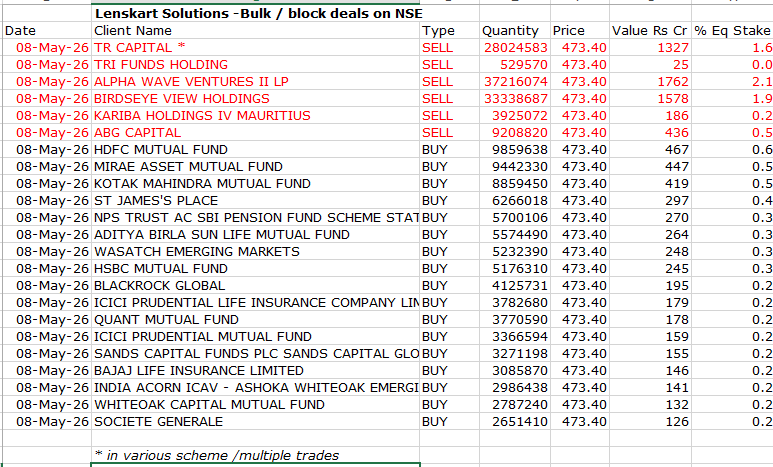Click value cell '297' for St James's Place
773x467 pixels.
tap(650, 201)
